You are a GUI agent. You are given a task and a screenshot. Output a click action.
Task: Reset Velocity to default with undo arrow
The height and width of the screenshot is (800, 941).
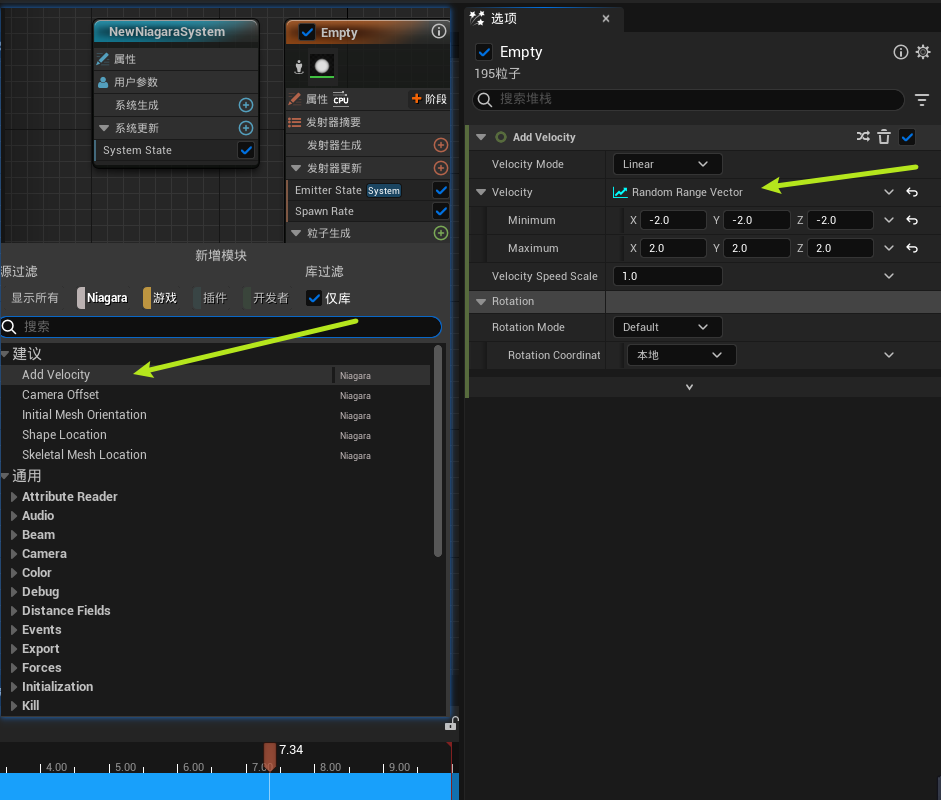912,192
